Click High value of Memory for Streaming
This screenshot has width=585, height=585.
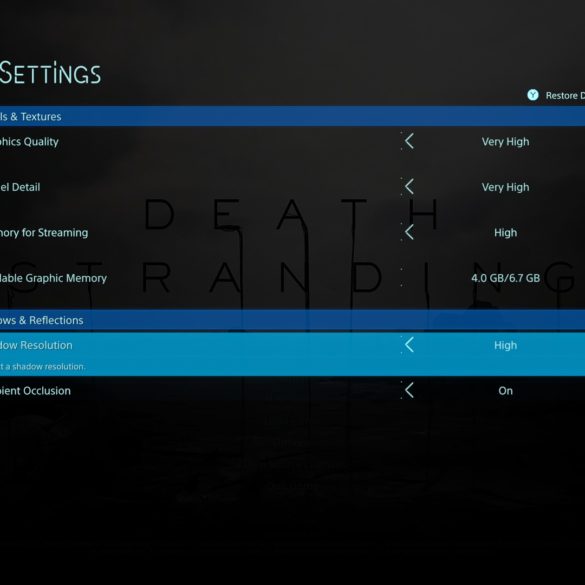506,233
